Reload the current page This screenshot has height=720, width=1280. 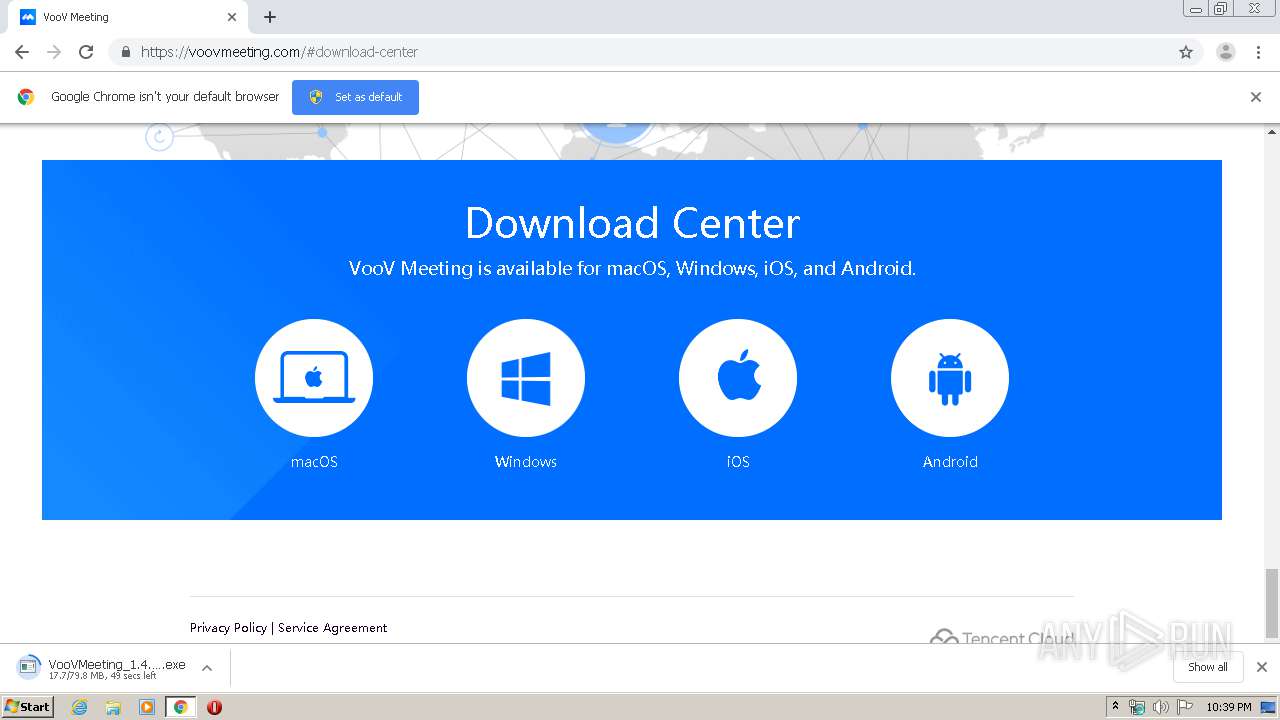86,52
